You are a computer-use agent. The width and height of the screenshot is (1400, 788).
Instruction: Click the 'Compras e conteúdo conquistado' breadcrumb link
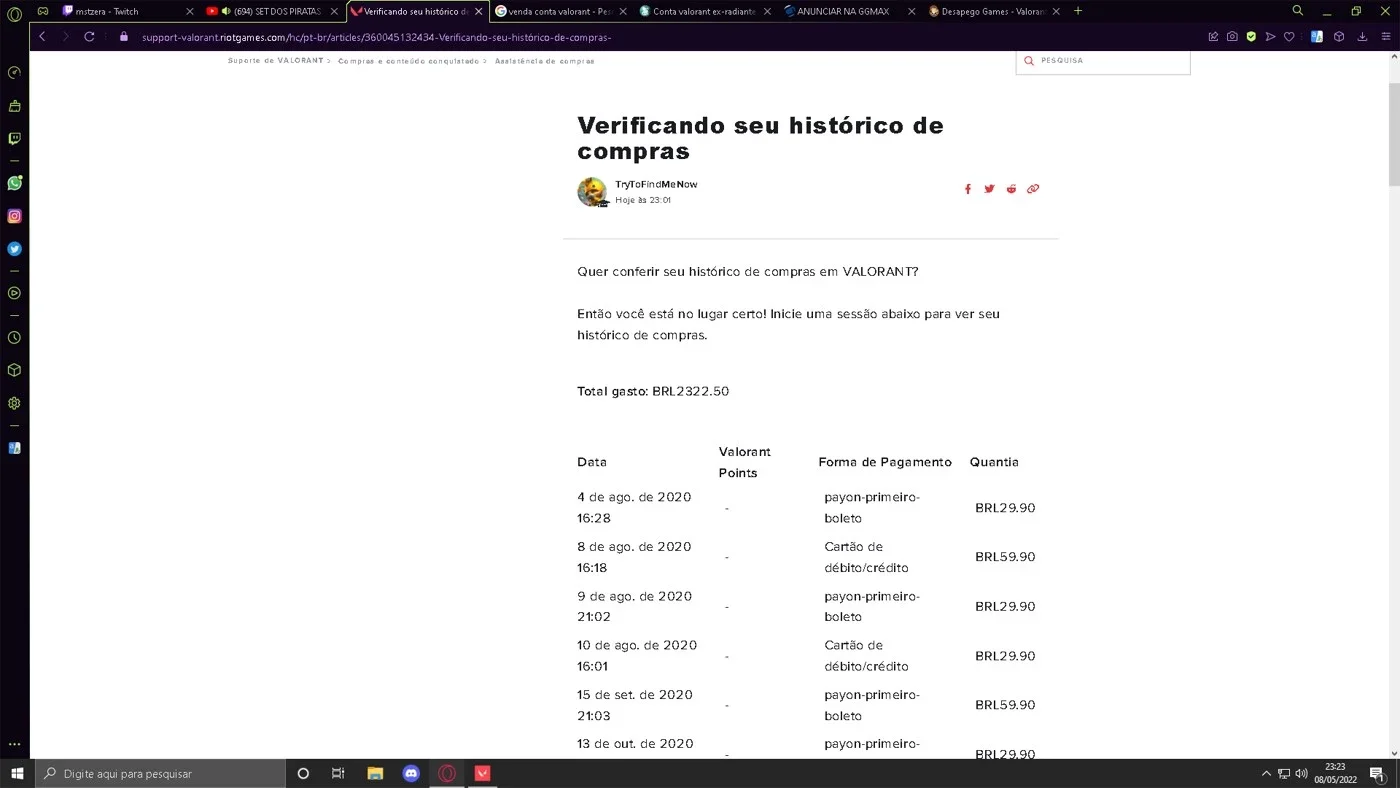coord(408,61)
